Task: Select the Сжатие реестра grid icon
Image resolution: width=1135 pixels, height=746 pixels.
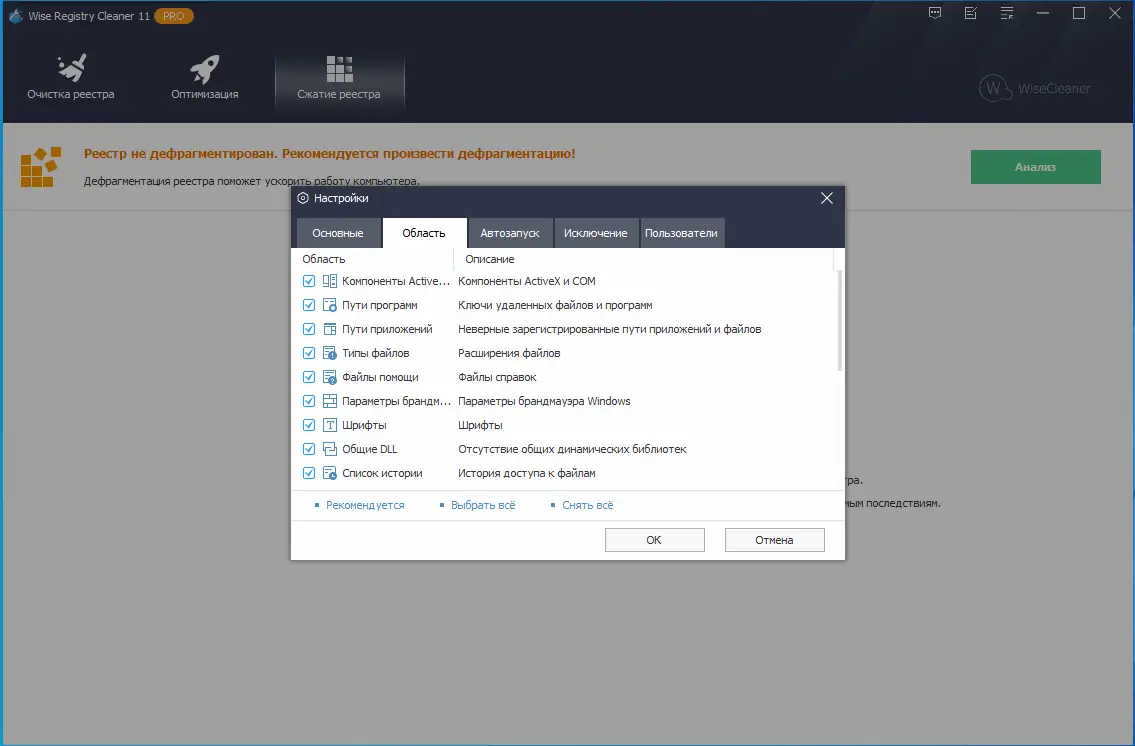Action: [x=339, y=69]
